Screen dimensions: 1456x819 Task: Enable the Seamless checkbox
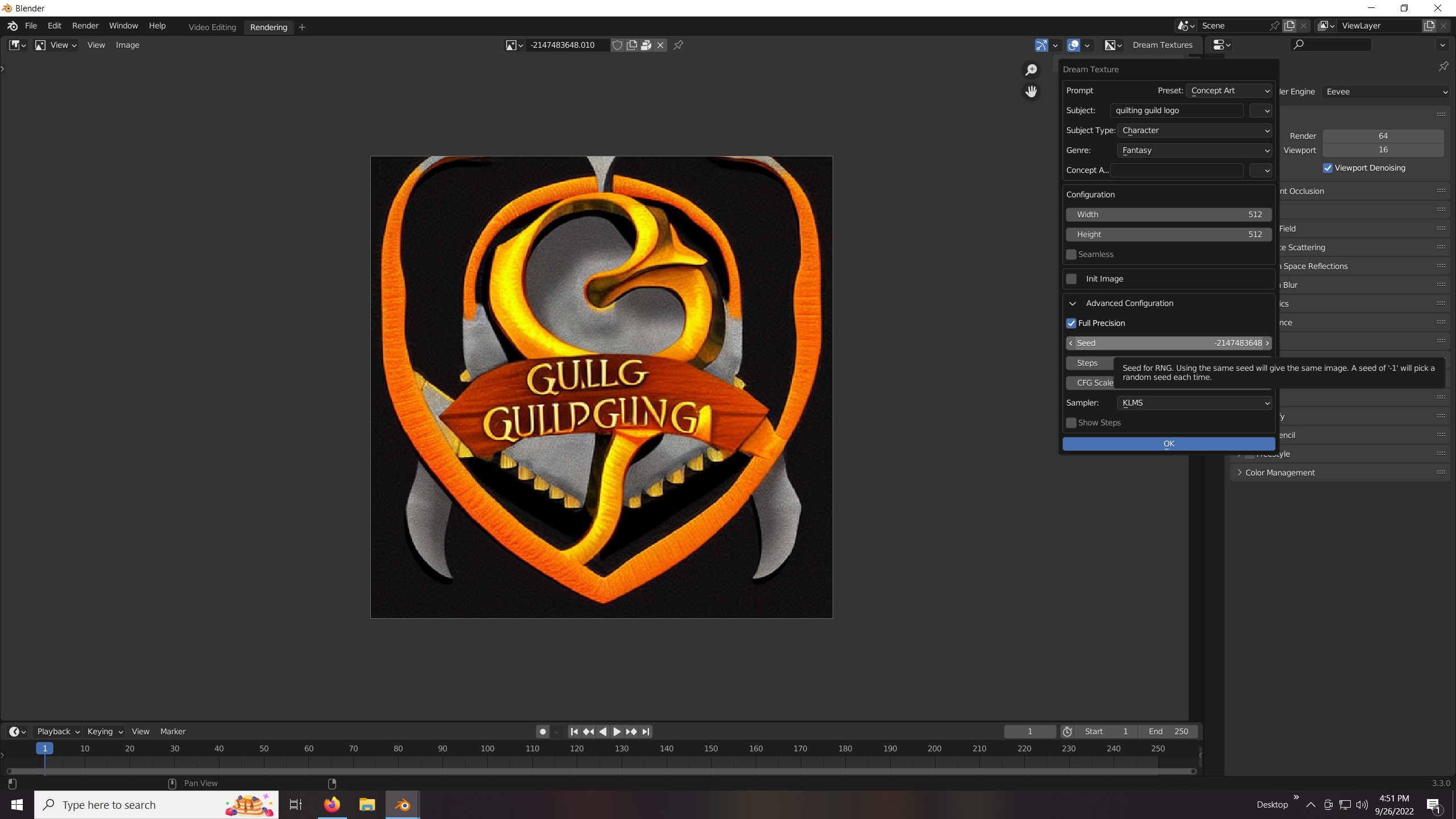coord(1072,254)
